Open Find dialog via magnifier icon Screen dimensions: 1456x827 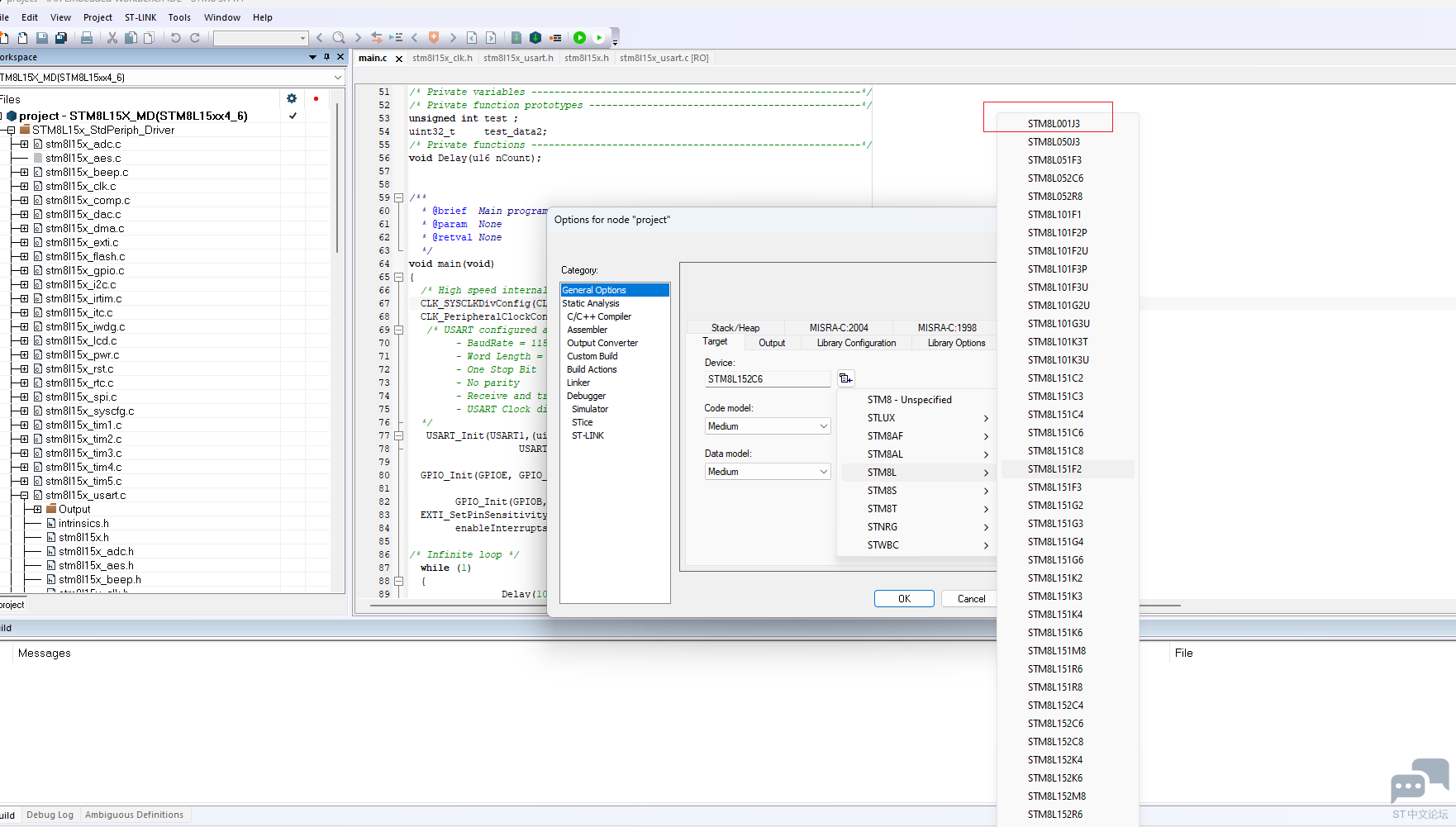point(339,37)
